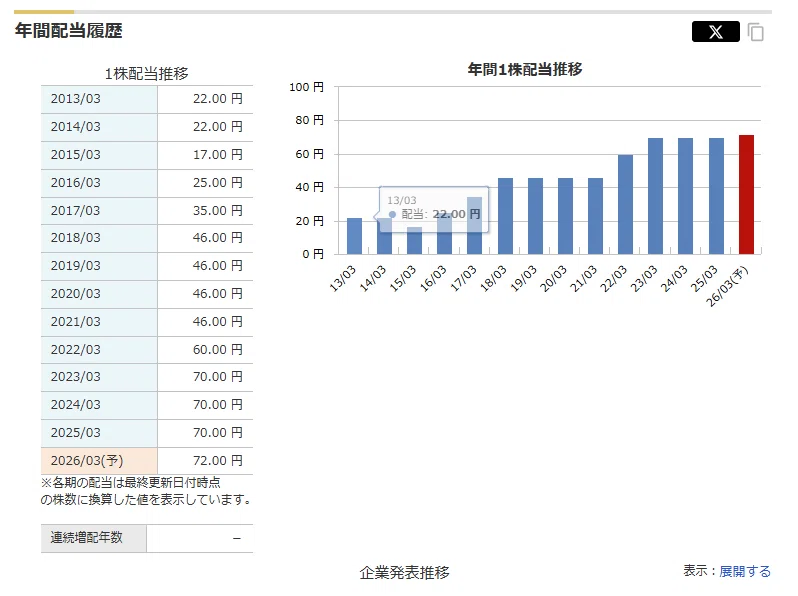This screenshot has height=596, width=798.
Task: Click the 23/03 chart bar
Action: pos(655,196)
